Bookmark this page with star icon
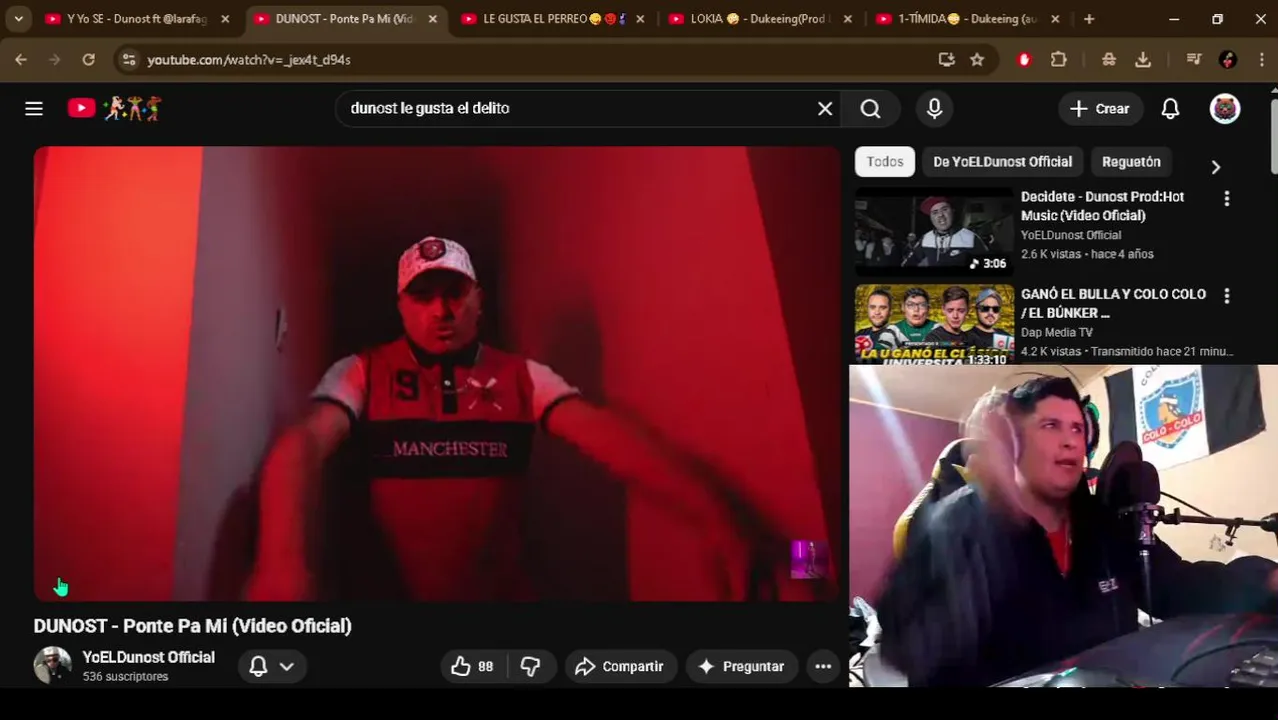Image resolution: width=1278 pixels, height=720 pixels. 977,60
